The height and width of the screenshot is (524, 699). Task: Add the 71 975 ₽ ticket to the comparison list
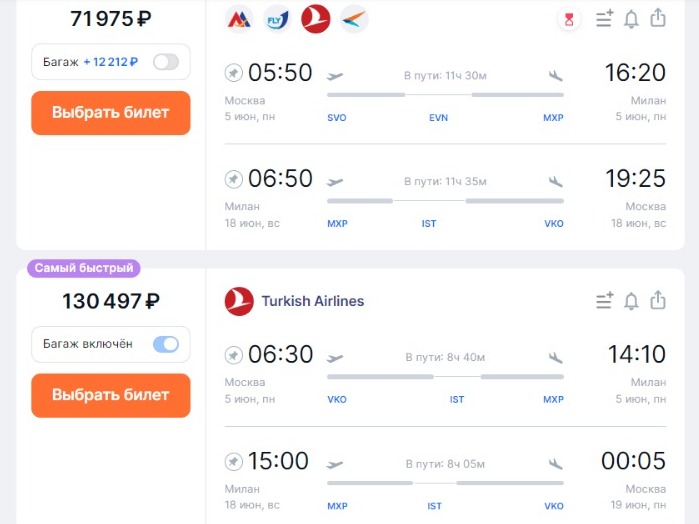pos(604,19)
